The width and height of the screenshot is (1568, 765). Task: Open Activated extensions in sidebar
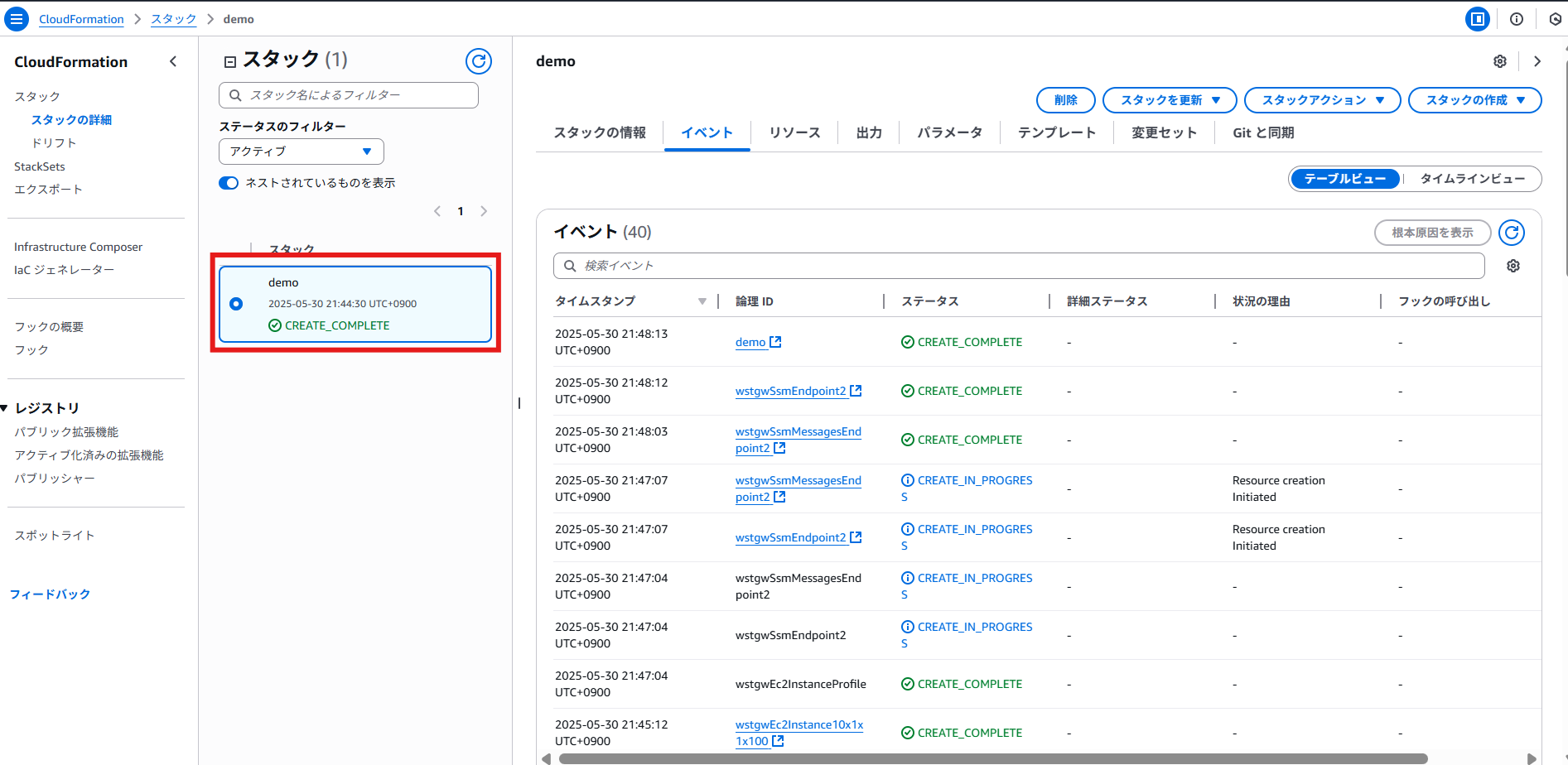[89, 455]
